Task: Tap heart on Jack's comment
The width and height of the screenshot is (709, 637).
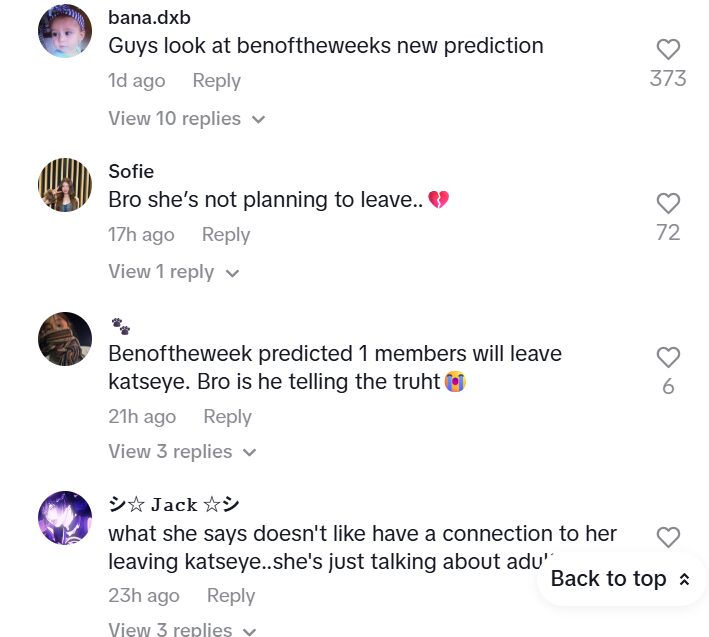Action: (668, 537)
